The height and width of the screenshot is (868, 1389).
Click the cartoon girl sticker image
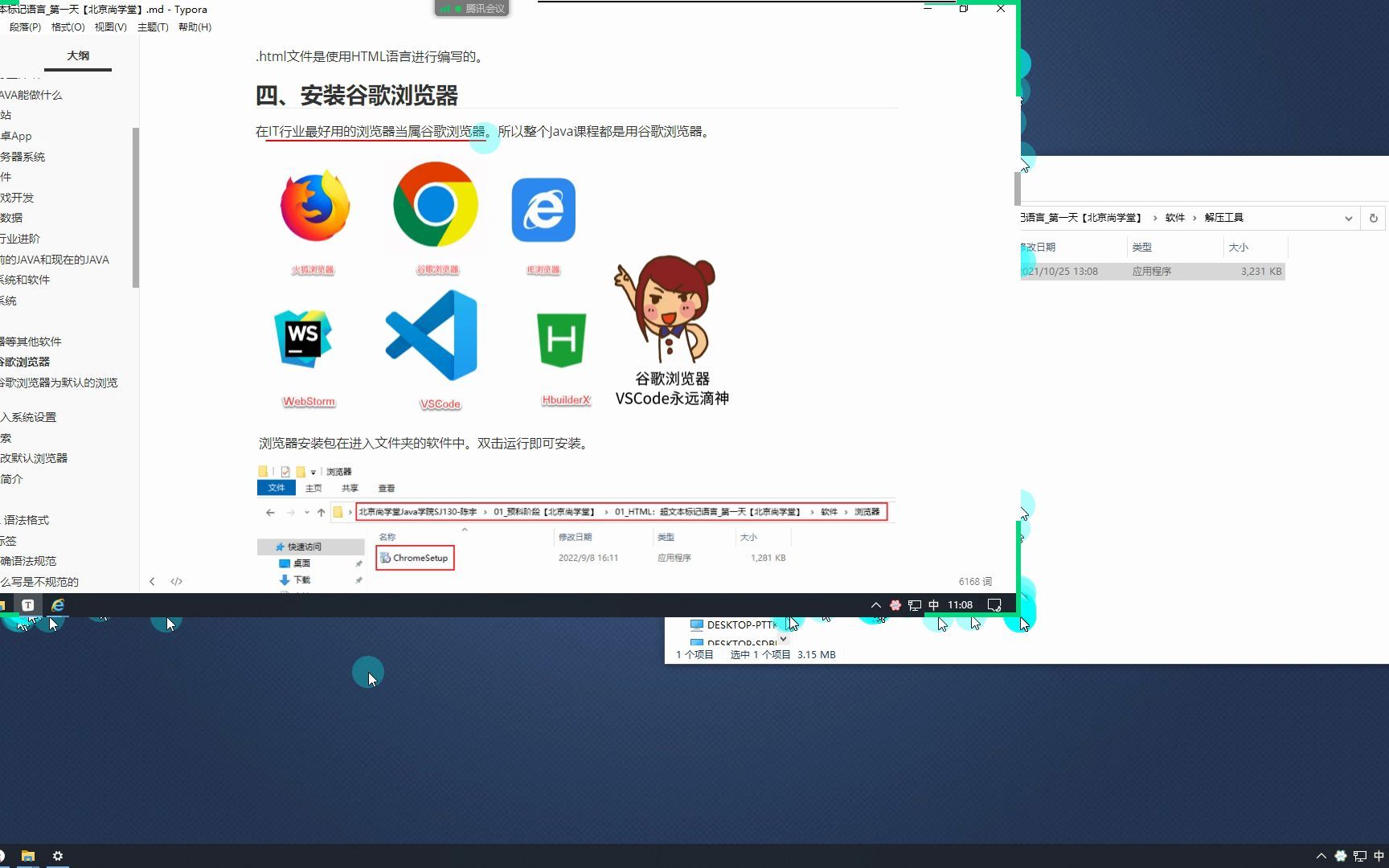point(666,309)
